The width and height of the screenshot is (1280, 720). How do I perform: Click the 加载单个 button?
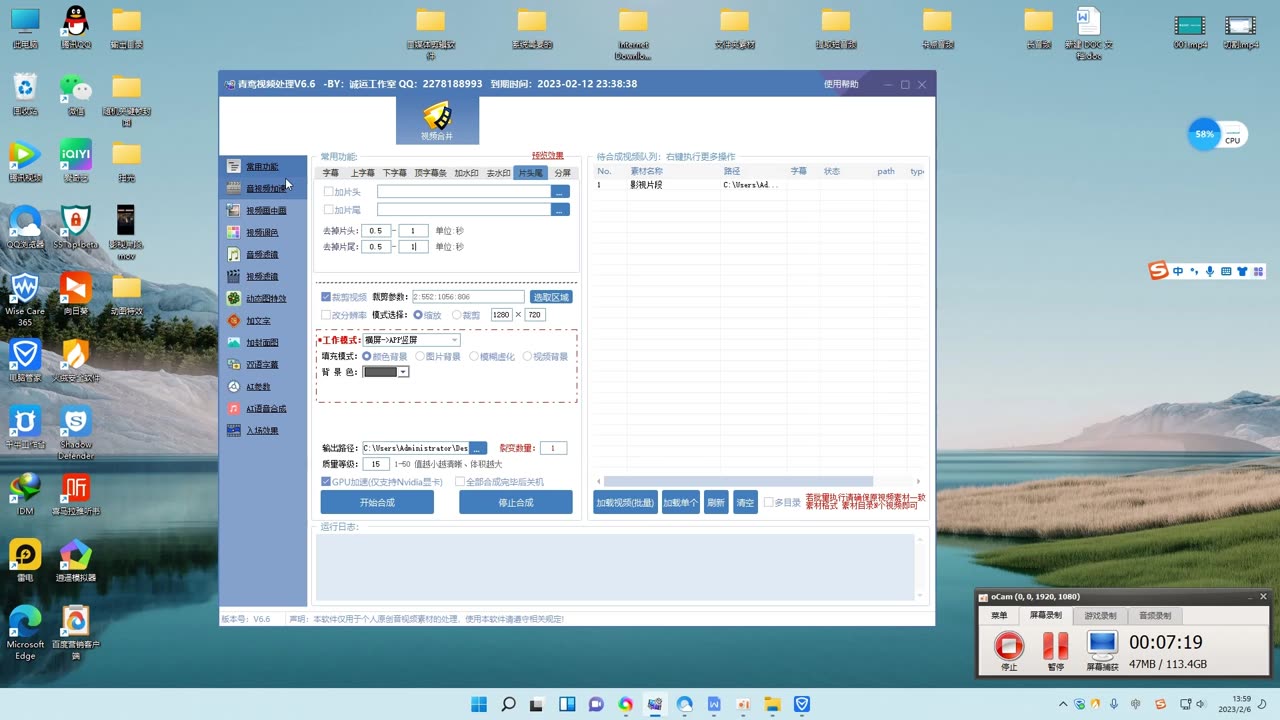pos(680,502)
